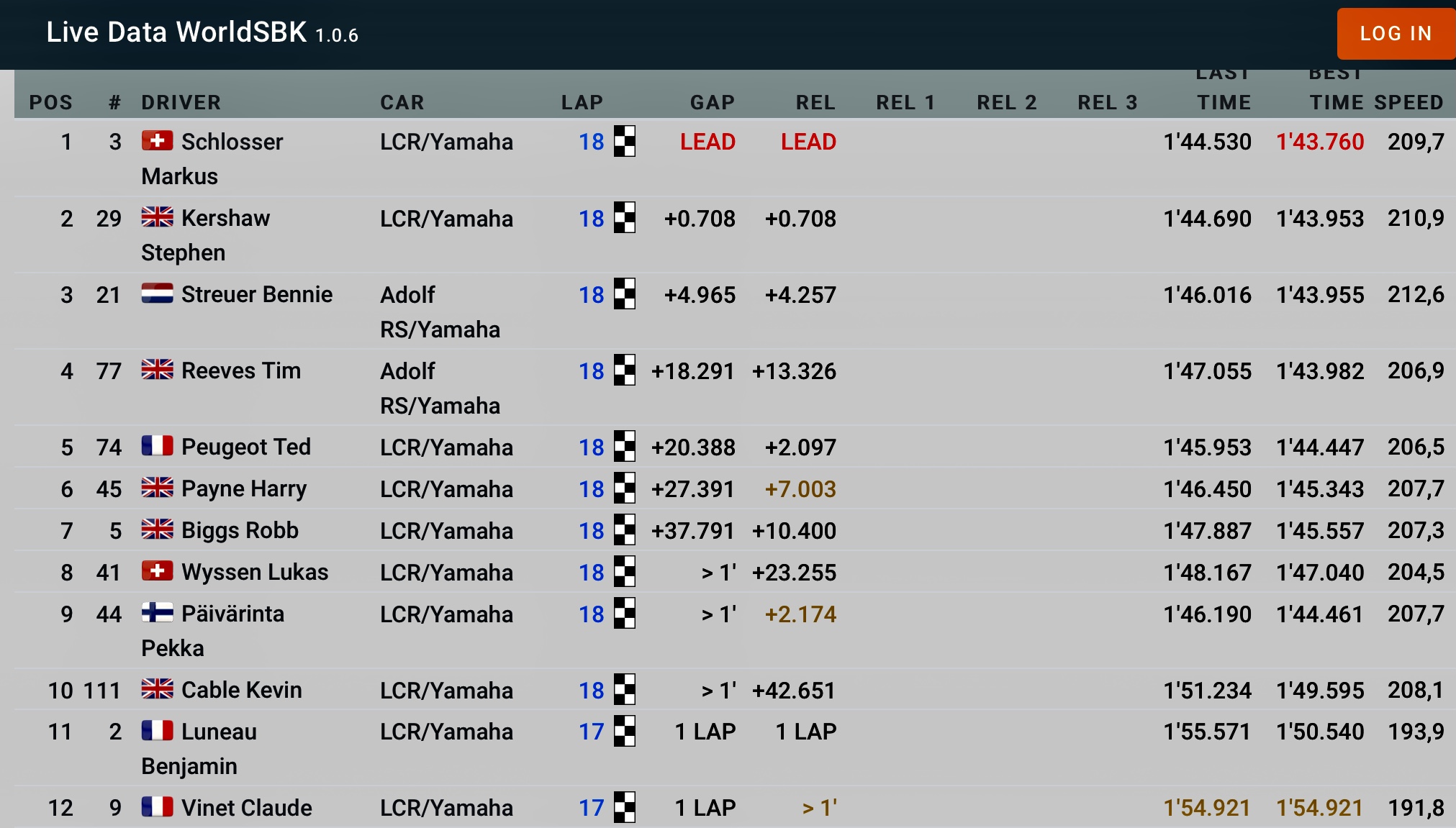Click the DRIVER column header
Viewport: 1456px width, 828px height.
pos(181,102)
